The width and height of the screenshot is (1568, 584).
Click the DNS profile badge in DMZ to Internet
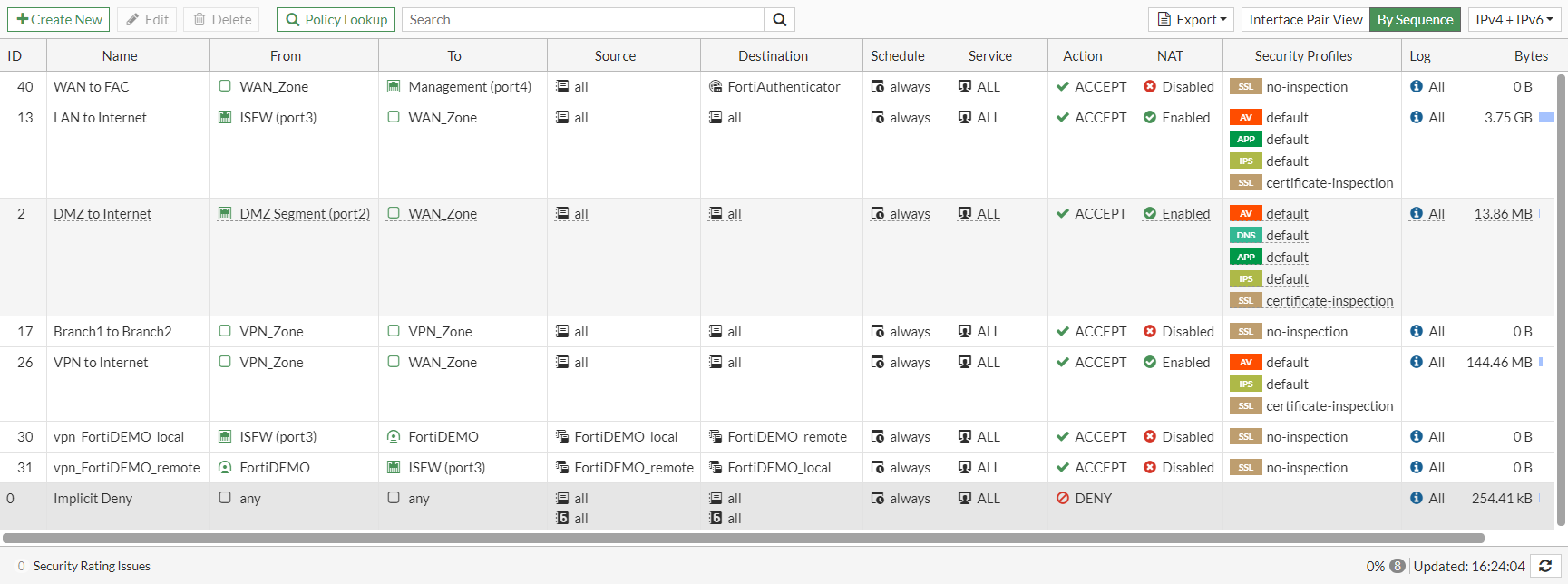[x=1246, y=236]
